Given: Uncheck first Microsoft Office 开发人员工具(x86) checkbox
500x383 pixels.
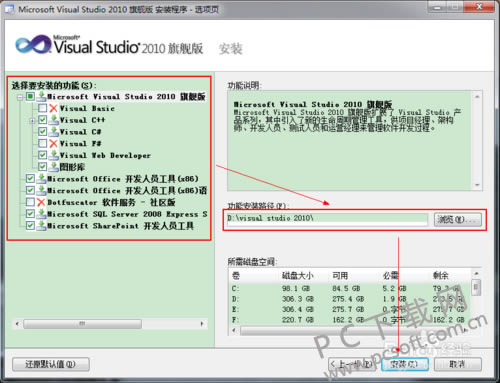Looking at the screenshot, I should (30, 179).
